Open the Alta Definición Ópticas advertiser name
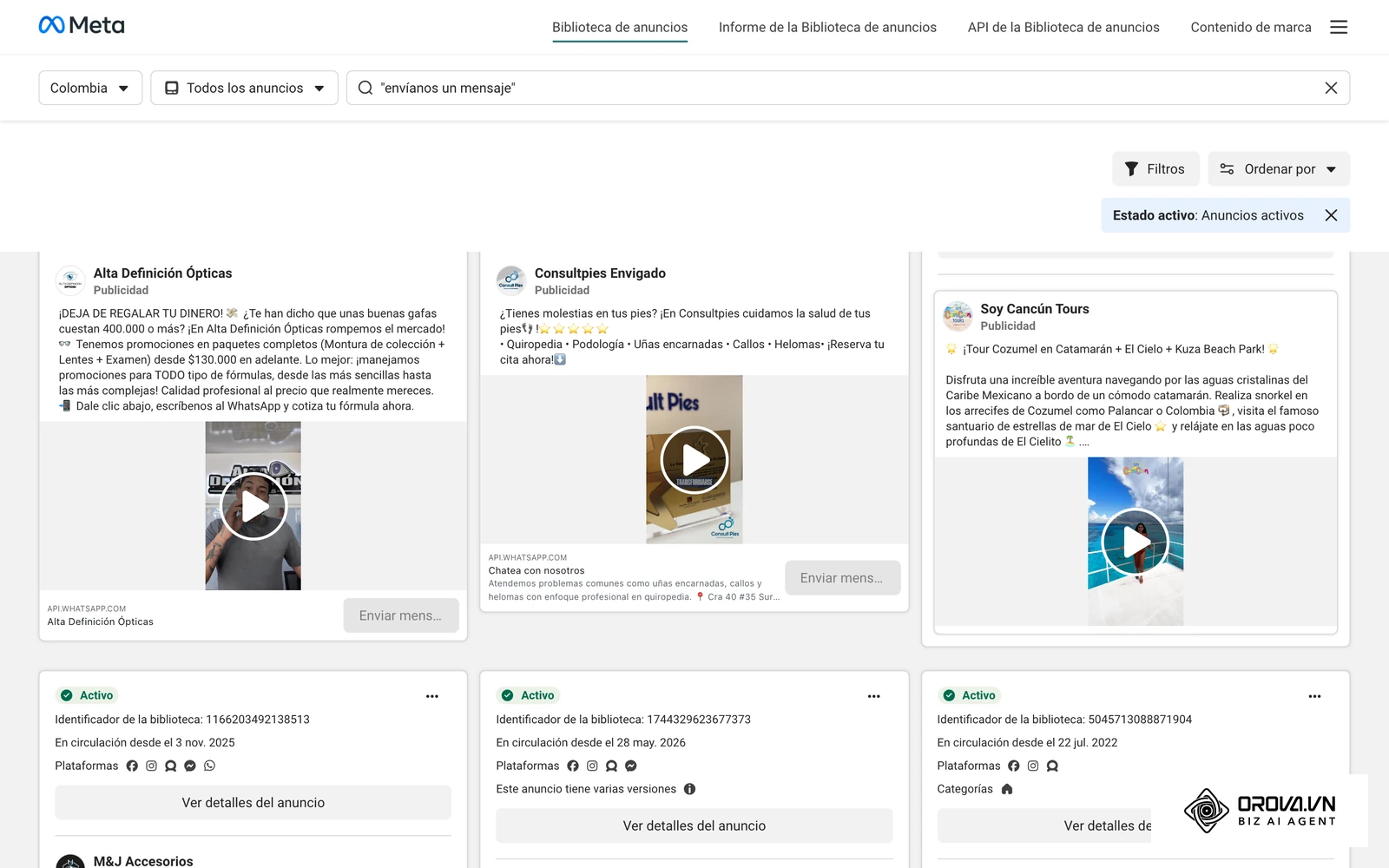 click(x=162, y=273)
